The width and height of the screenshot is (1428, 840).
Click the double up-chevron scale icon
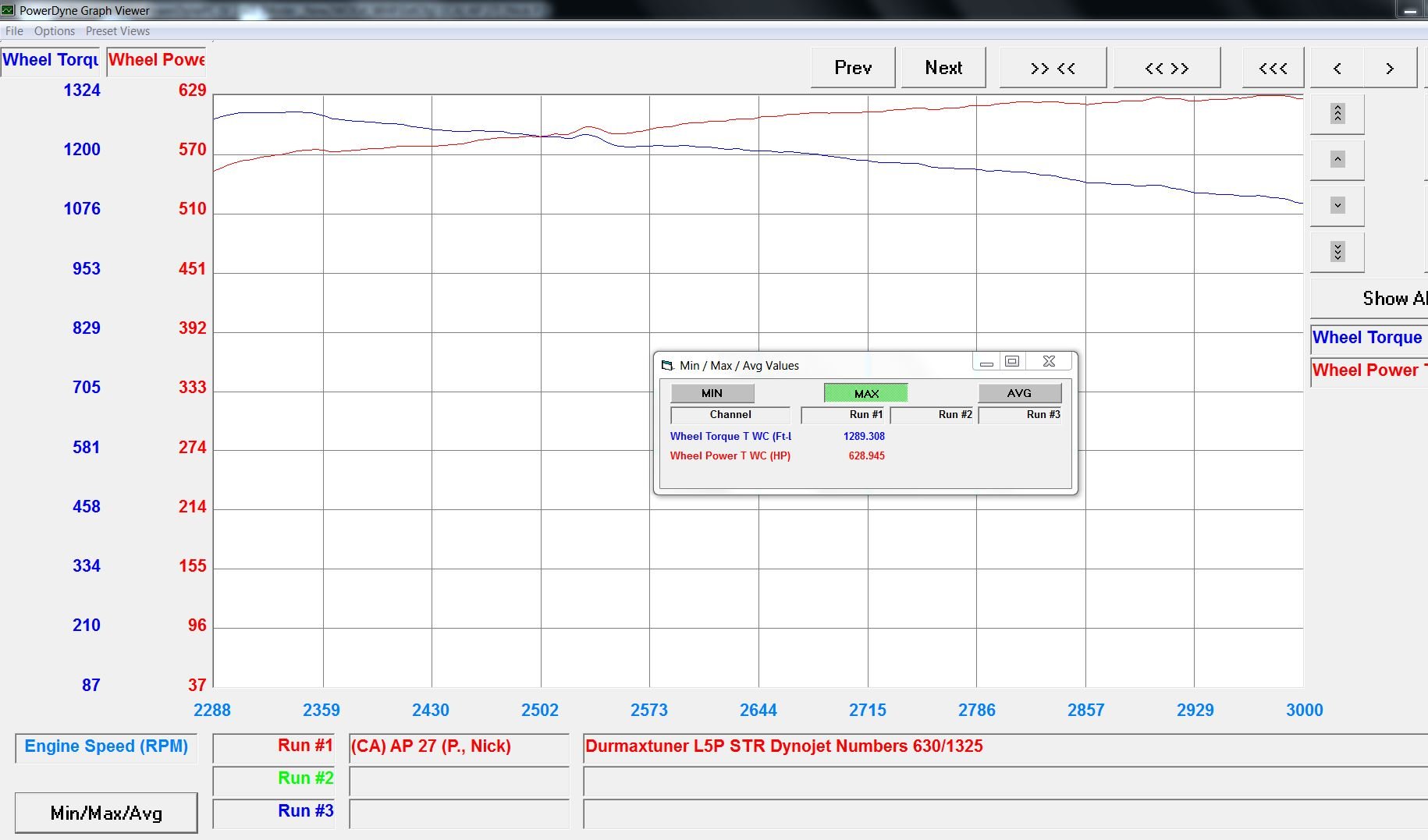point(1337,114)
